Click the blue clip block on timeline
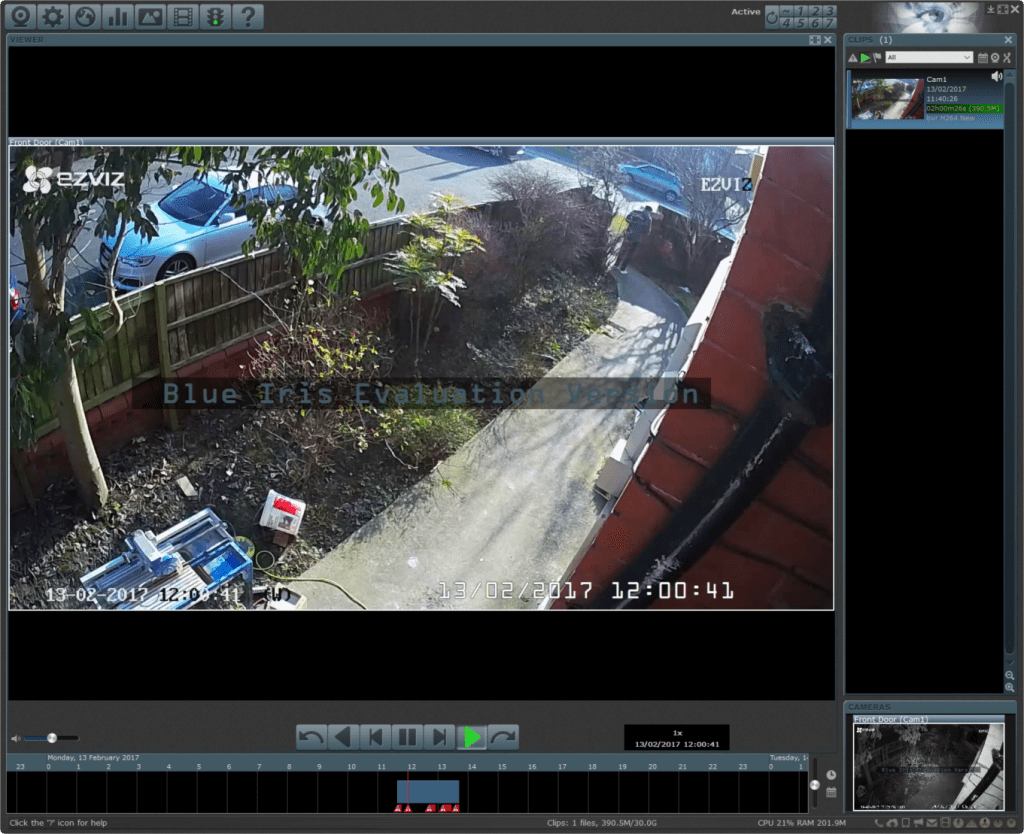Screen dimensions: 1024x834 click(428, 790)
